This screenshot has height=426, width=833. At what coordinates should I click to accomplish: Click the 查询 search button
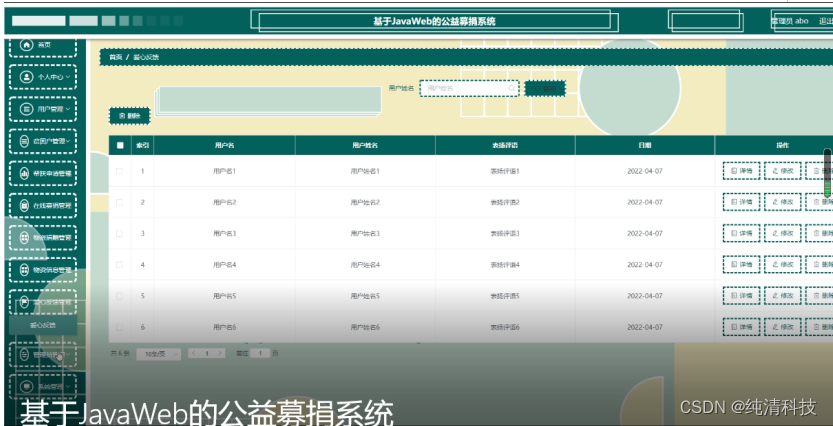point(545,89)
